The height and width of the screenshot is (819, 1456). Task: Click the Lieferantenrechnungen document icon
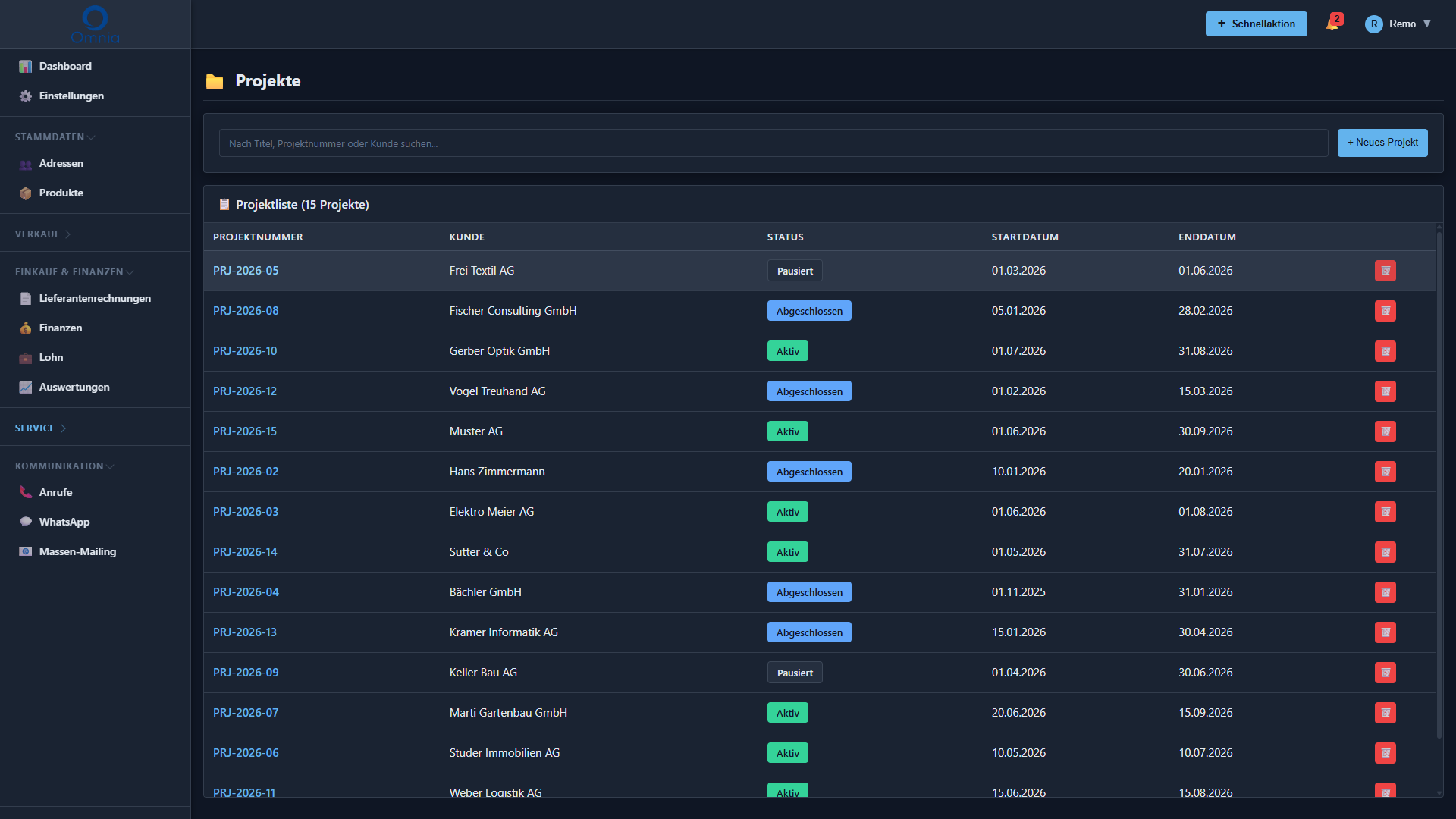click(x=26, y=299)
